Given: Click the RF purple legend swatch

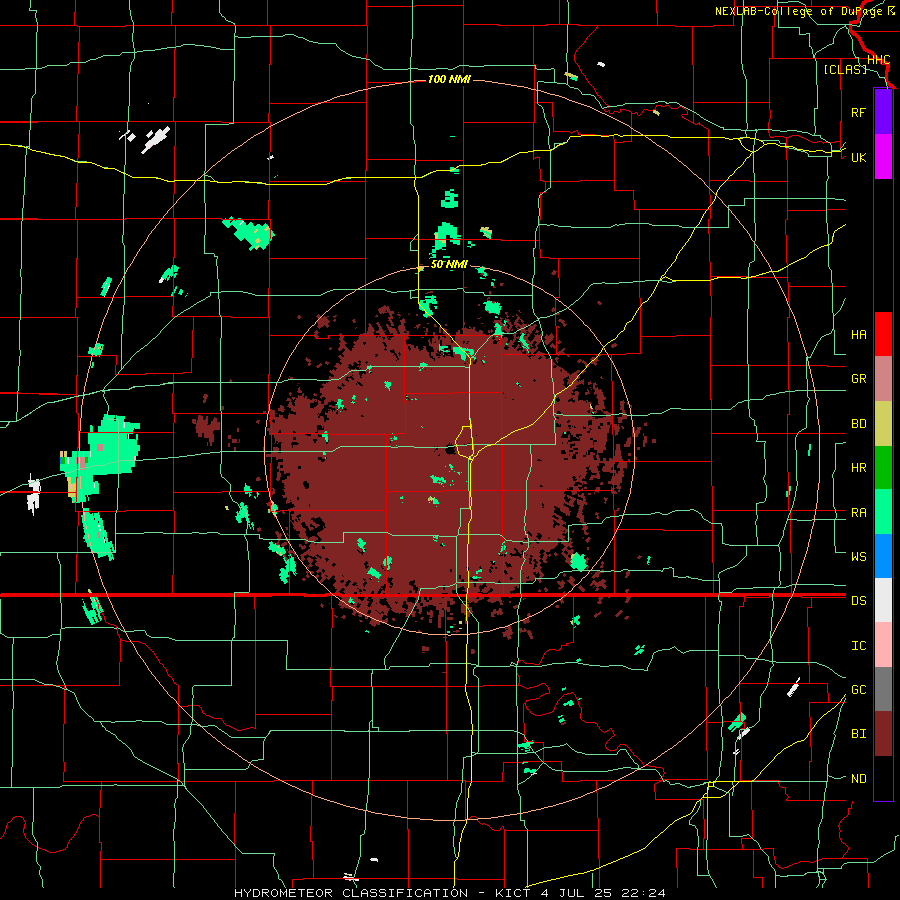Looking at the screenshot, I should click(883, 112).
